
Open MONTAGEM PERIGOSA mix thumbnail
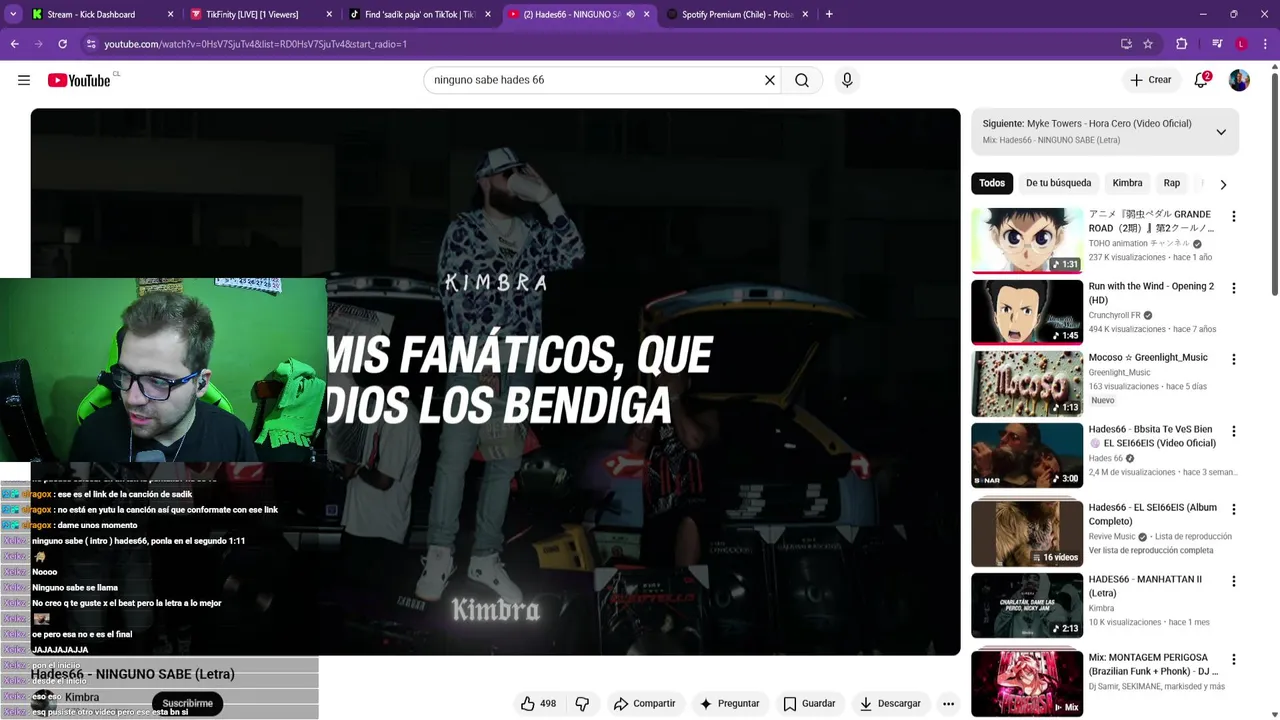(1027, 683)
